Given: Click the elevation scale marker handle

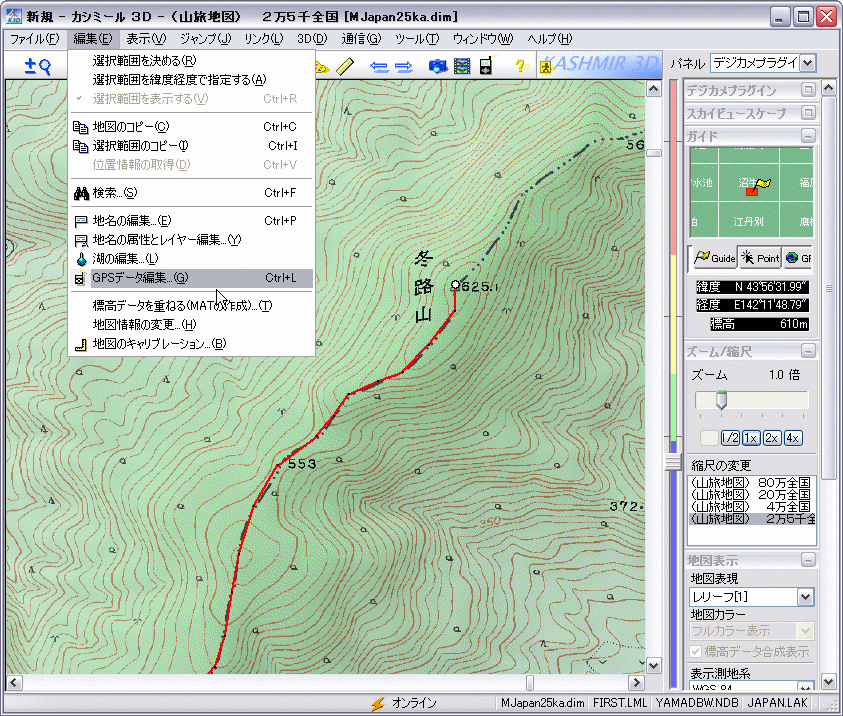Looking at the screenshot, I should tap(673, 463).
